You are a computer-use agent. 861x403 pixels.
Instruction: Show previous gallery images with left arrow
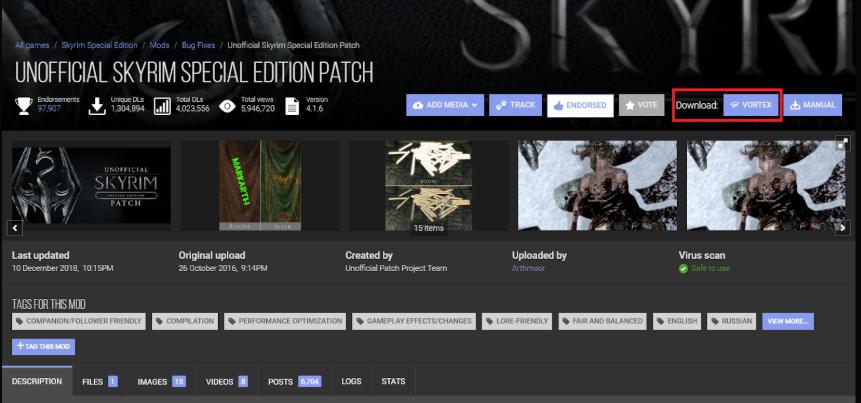[15, 228]
